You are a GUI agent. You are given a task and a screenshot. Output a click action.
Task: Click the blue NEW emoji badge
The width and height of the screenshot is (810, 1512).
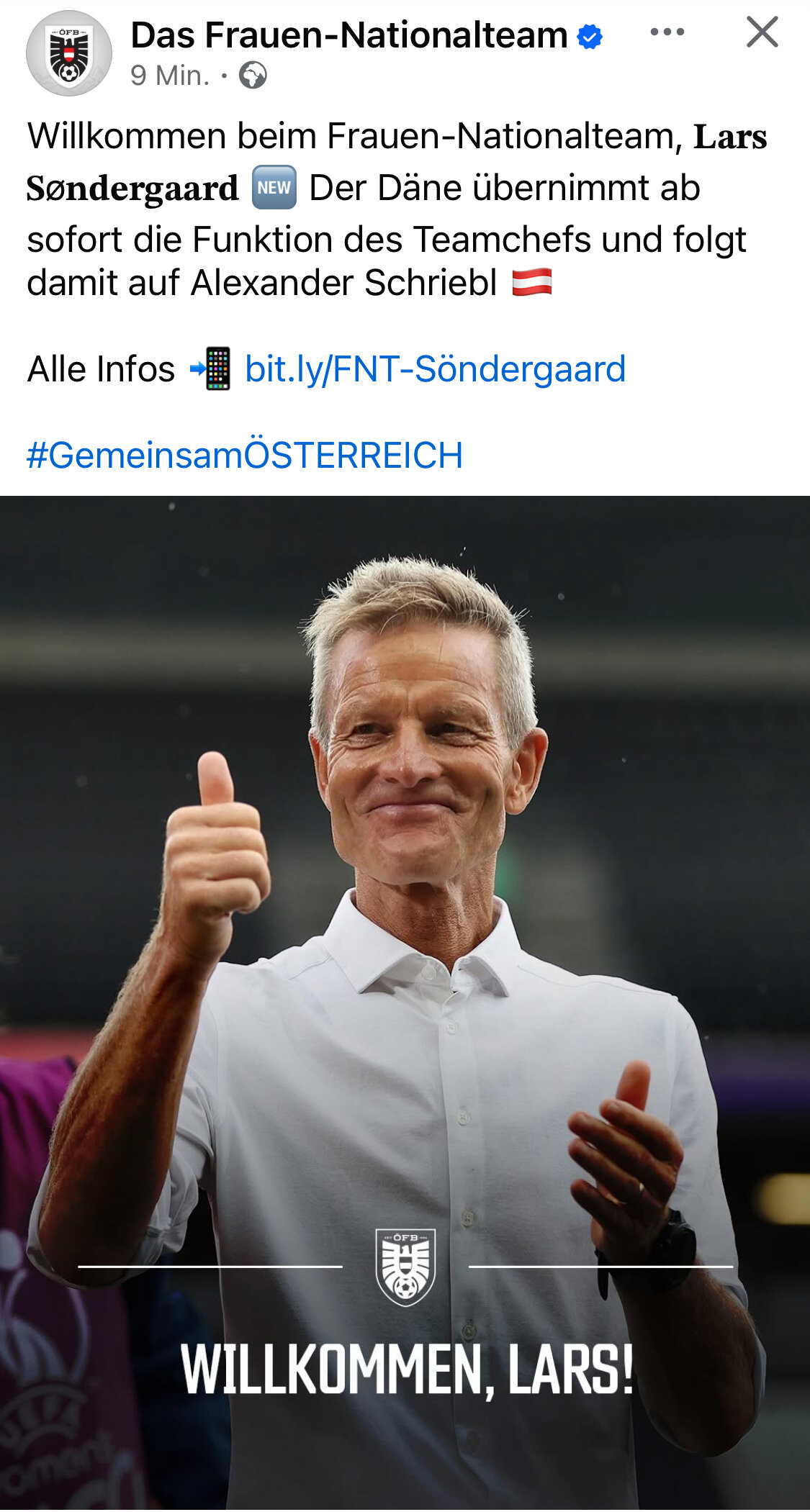274,188
